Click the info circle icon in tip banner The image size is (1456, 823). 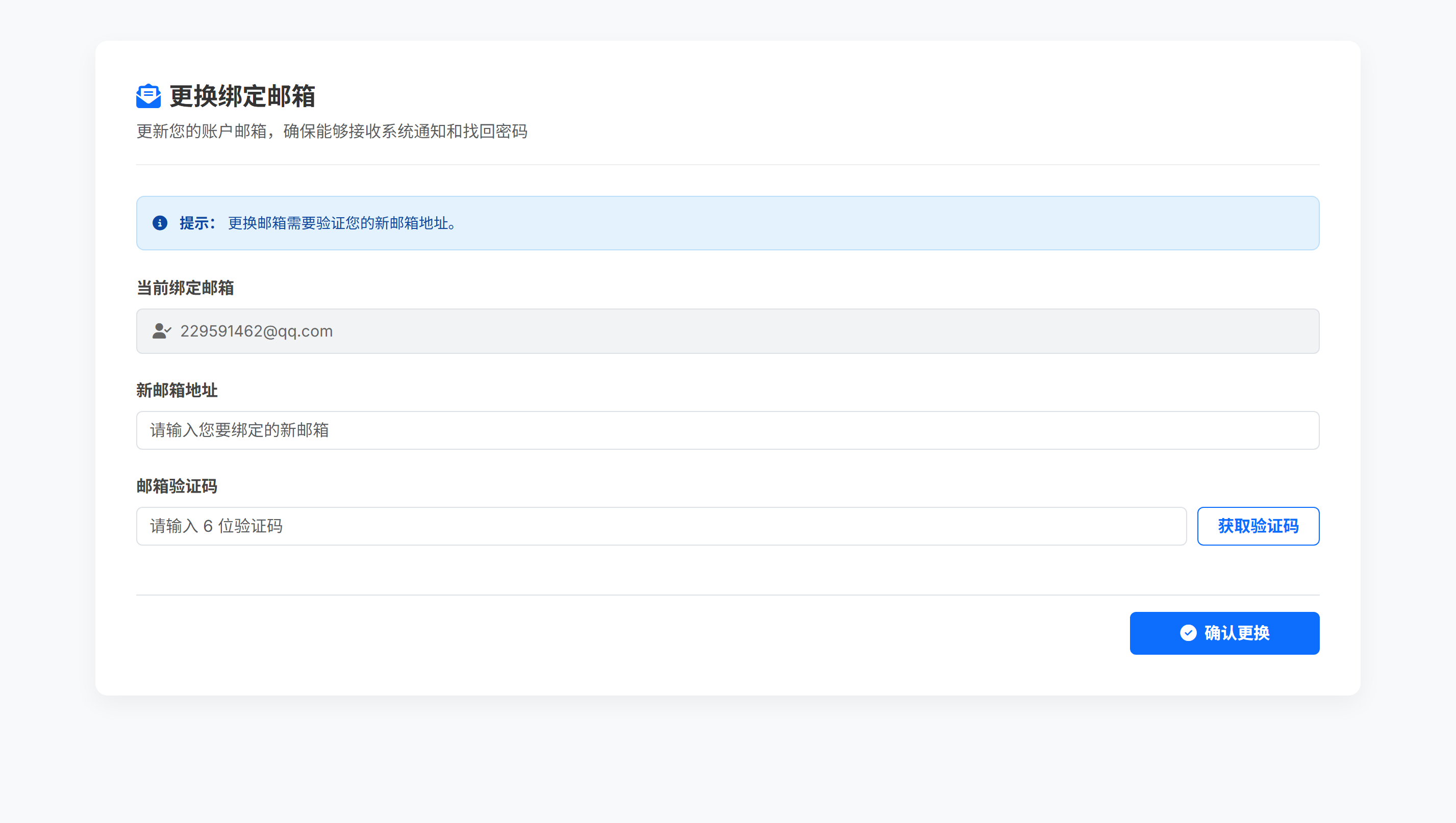point(160,223)
